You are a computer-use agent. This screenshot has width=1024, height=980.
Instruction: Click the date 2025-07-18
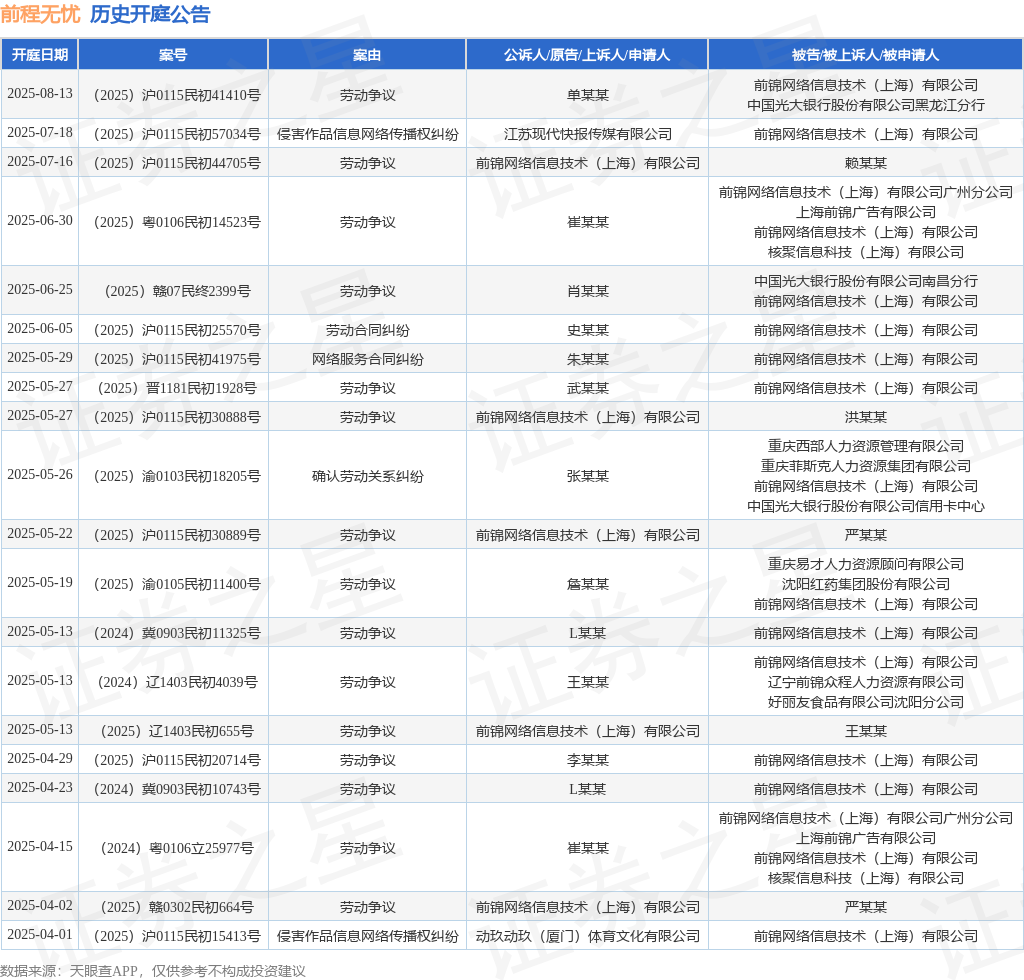point(40,133)
